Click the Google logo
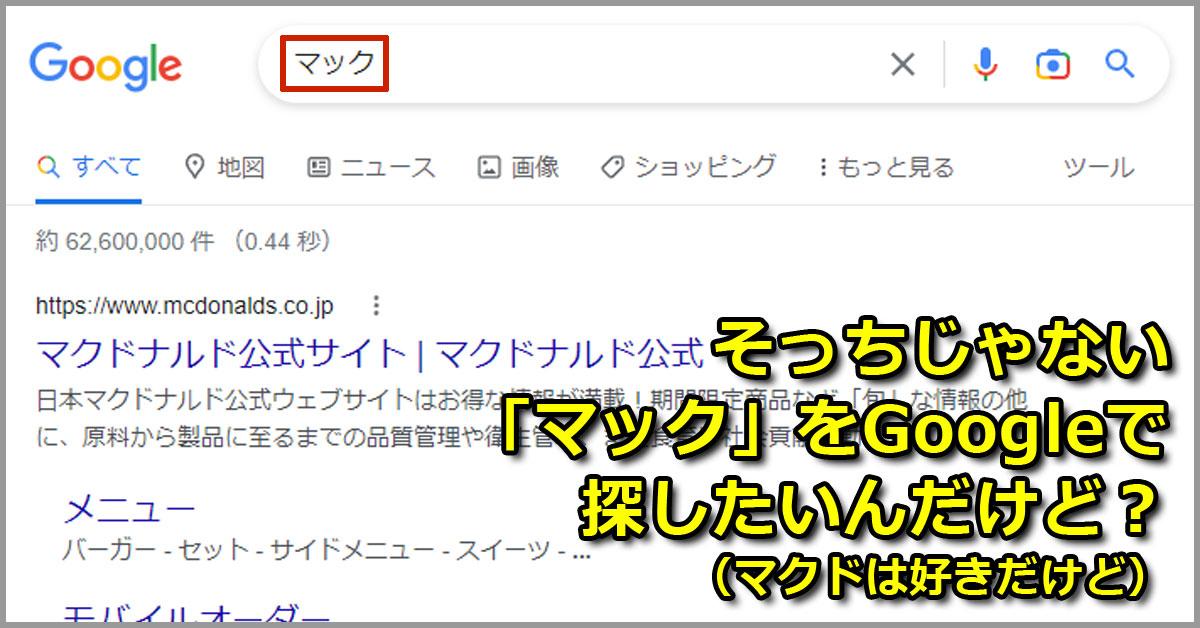The height and width of the screenshot is (628, 1200). [106, 66]
